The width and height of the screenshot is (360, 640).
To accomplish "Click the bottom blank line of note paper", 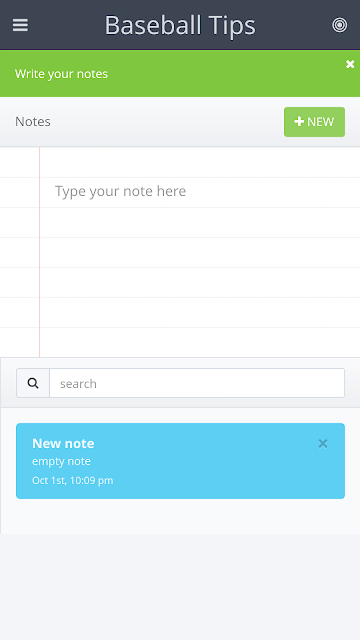I will click(x=200, y=342).
